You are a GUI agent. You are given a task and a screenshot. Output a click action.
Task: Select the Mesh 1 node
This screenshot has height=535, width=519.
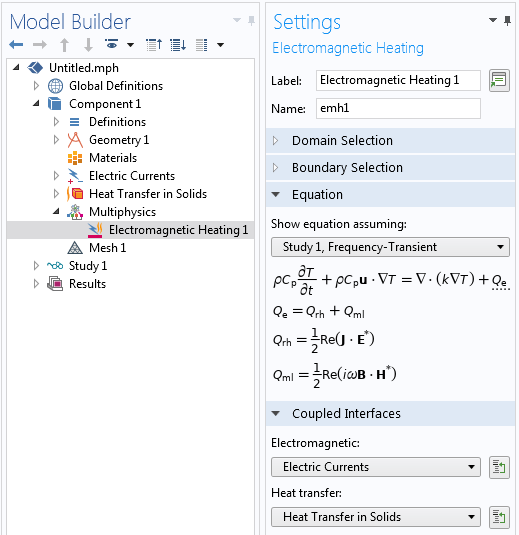click(107, 248)
